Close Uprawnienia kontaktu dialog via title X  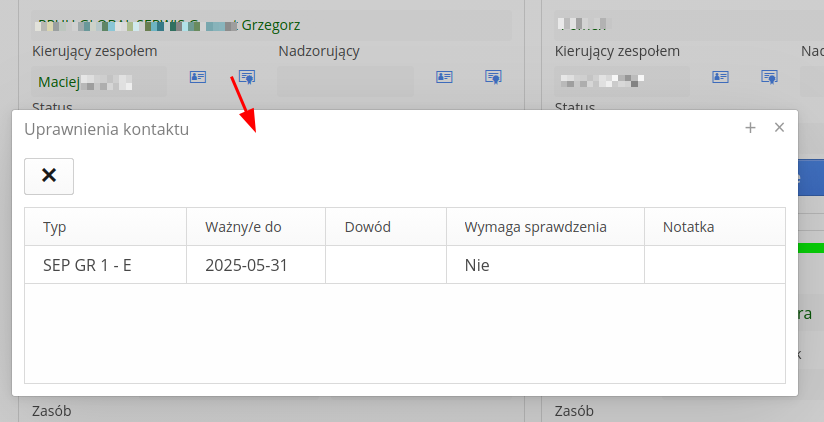tap(780, 128)
